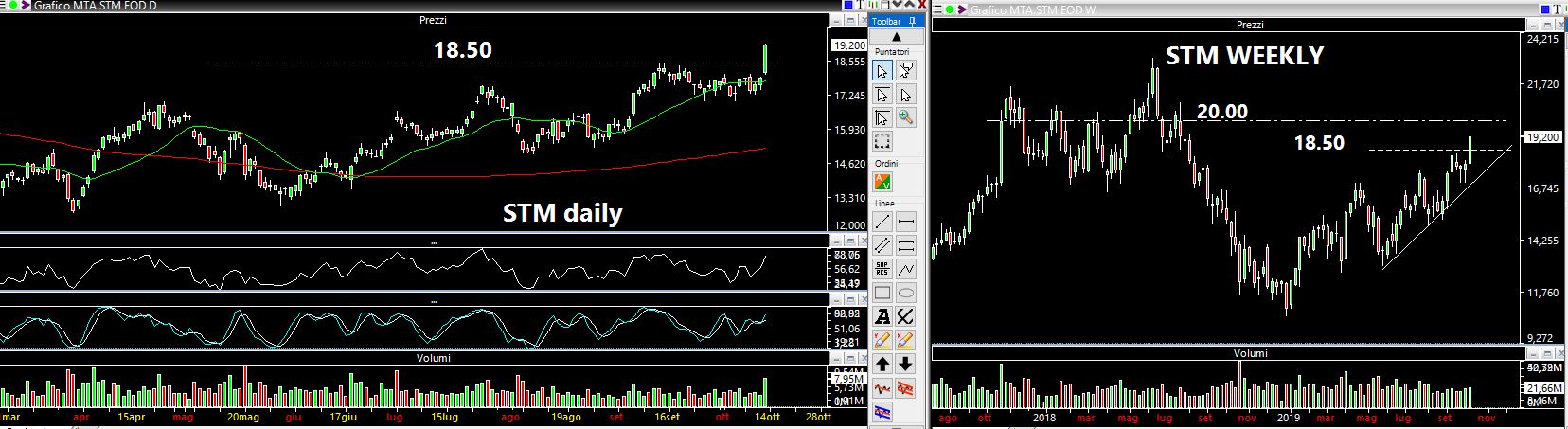Click the '2019' date label on the weekly axis
The height and width of the screenshot is (429, 1568).
click(1290, 417)
